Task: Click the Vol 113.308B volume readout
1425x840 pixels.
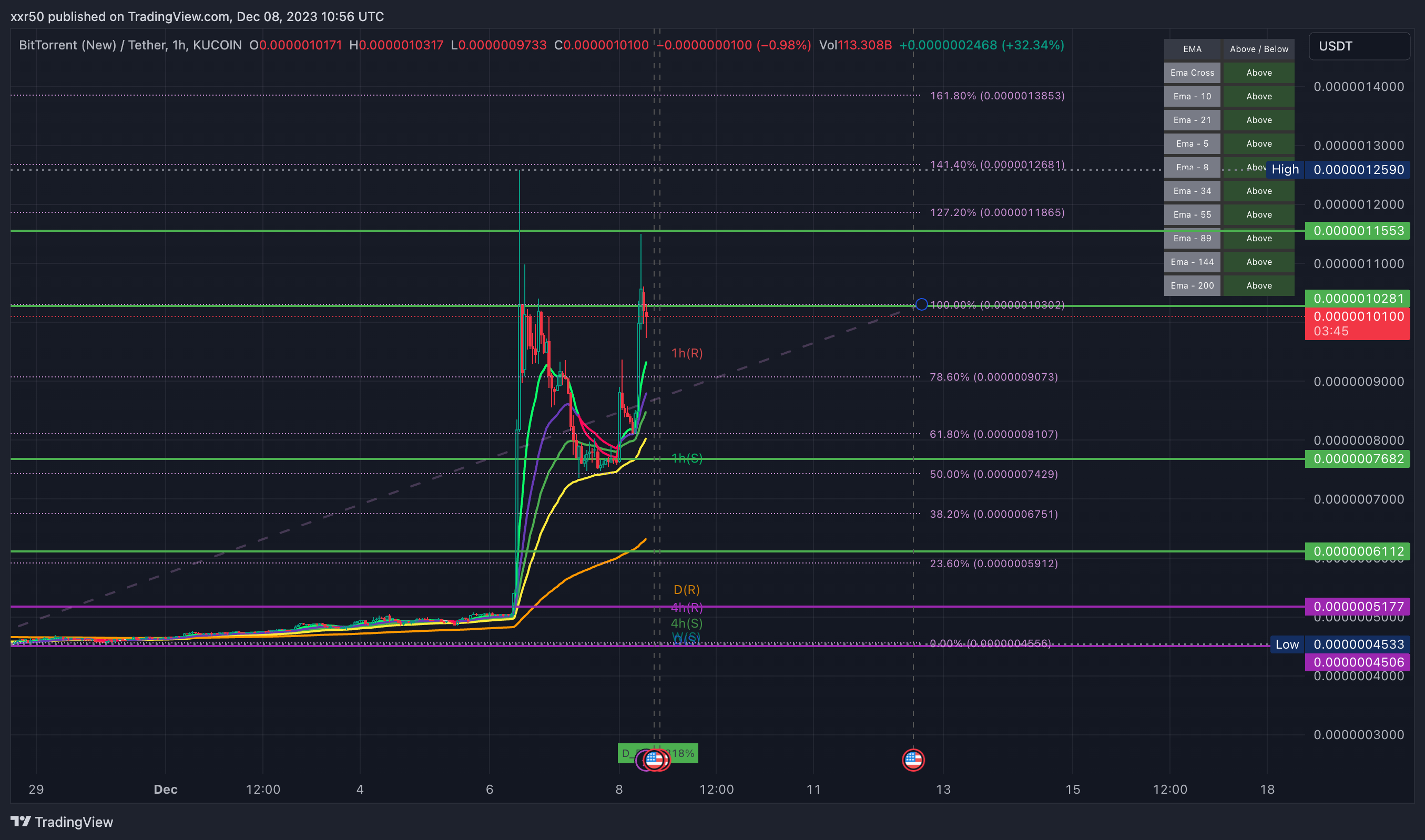Action: (x=856, y=45)
